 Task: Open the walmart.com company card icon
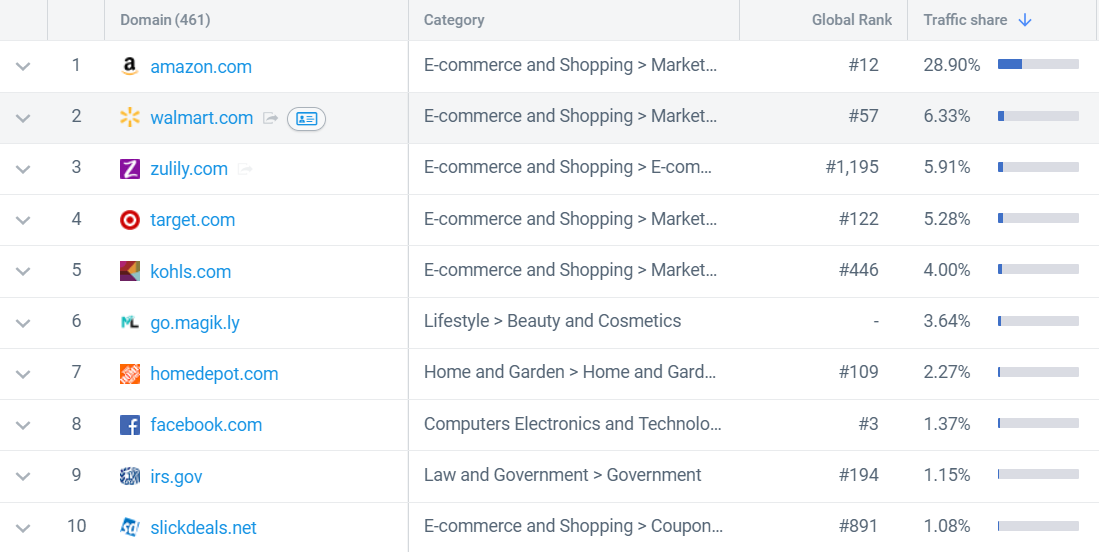click(306, 118)
